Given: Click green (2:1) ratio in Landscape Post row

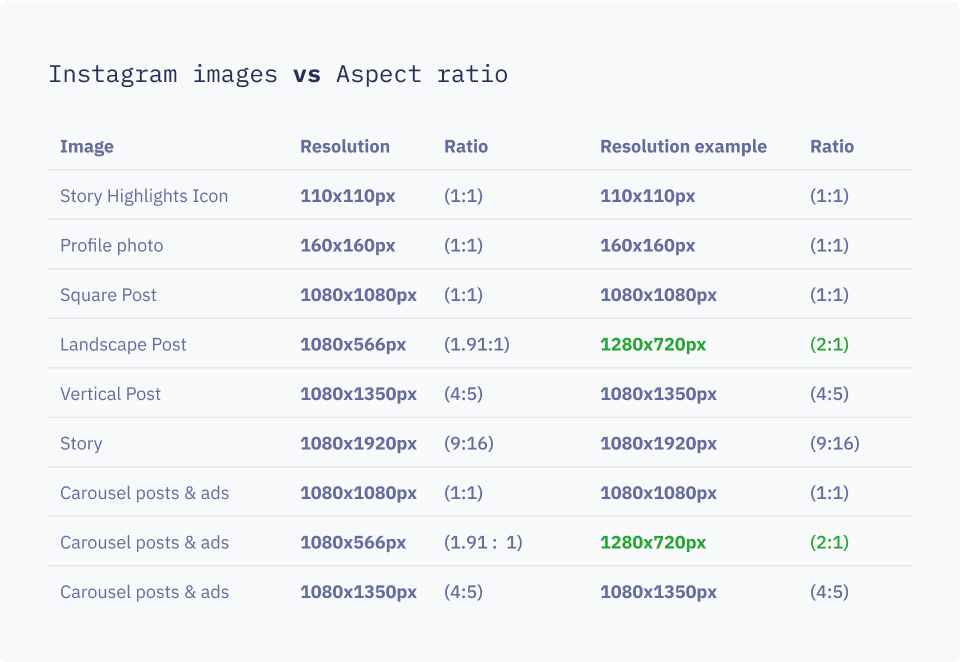Looking at the screenshot, I should pyautogui.click(x=829, y=344).
